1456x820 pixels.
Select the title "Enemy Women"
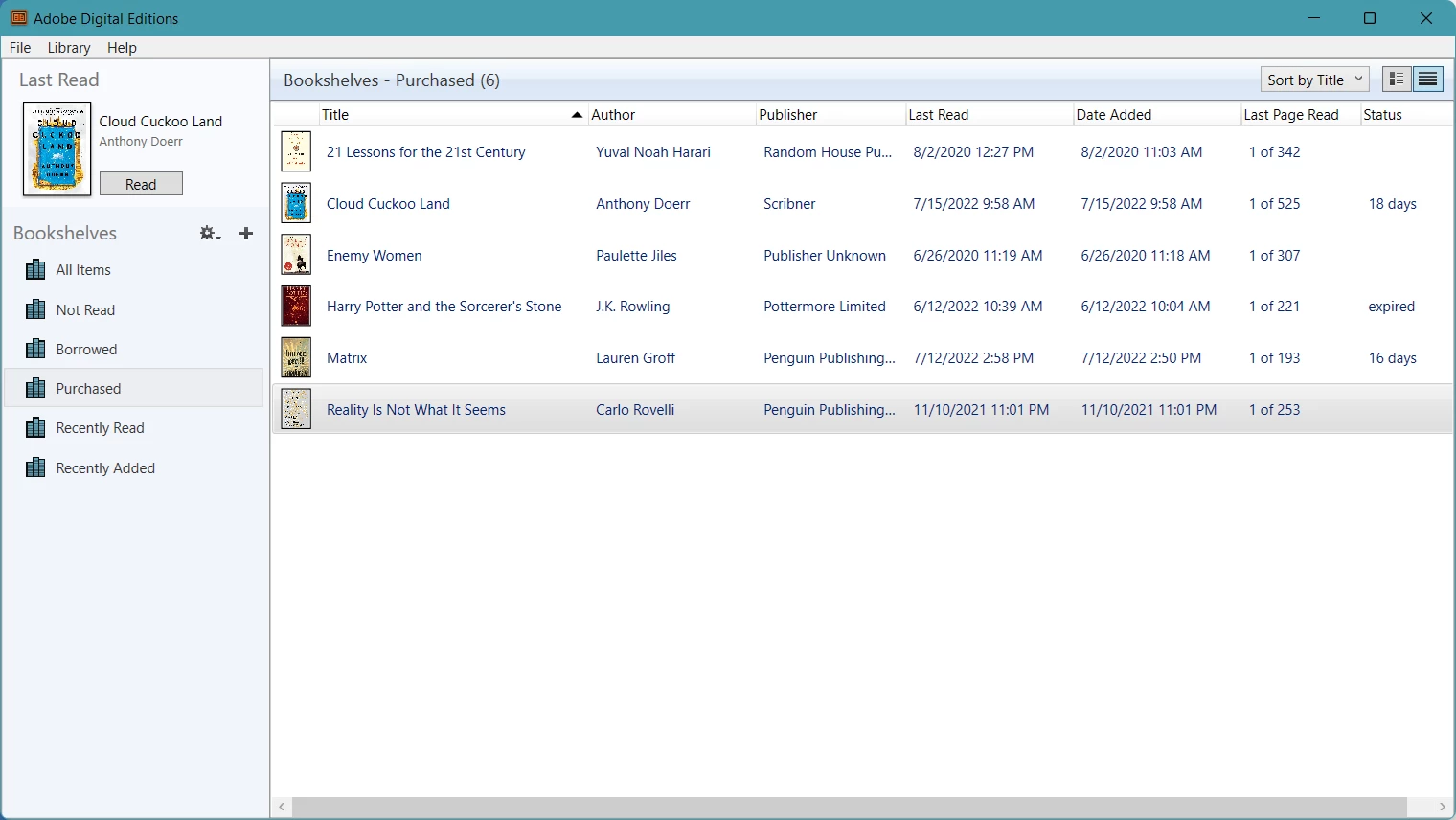[x=375, y=256]
